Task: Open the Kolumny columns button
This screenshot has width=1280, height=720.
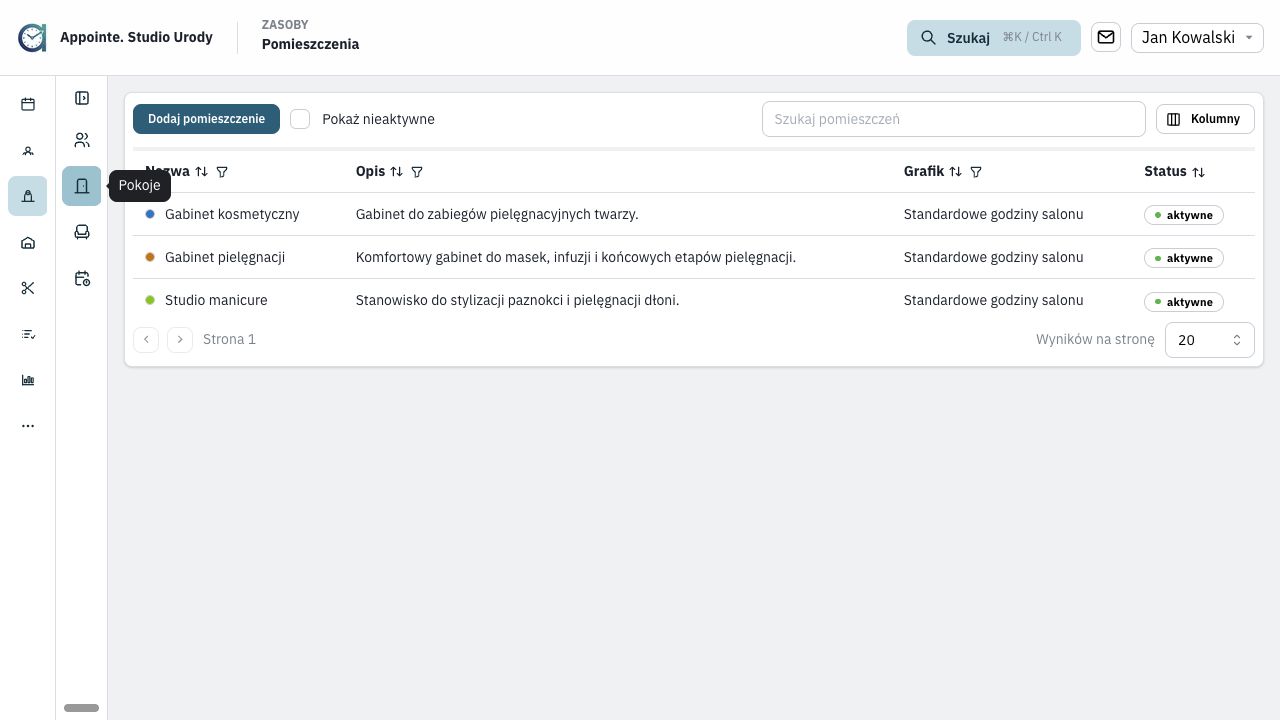Action: pyautogui.click(x=1205, y=119)
